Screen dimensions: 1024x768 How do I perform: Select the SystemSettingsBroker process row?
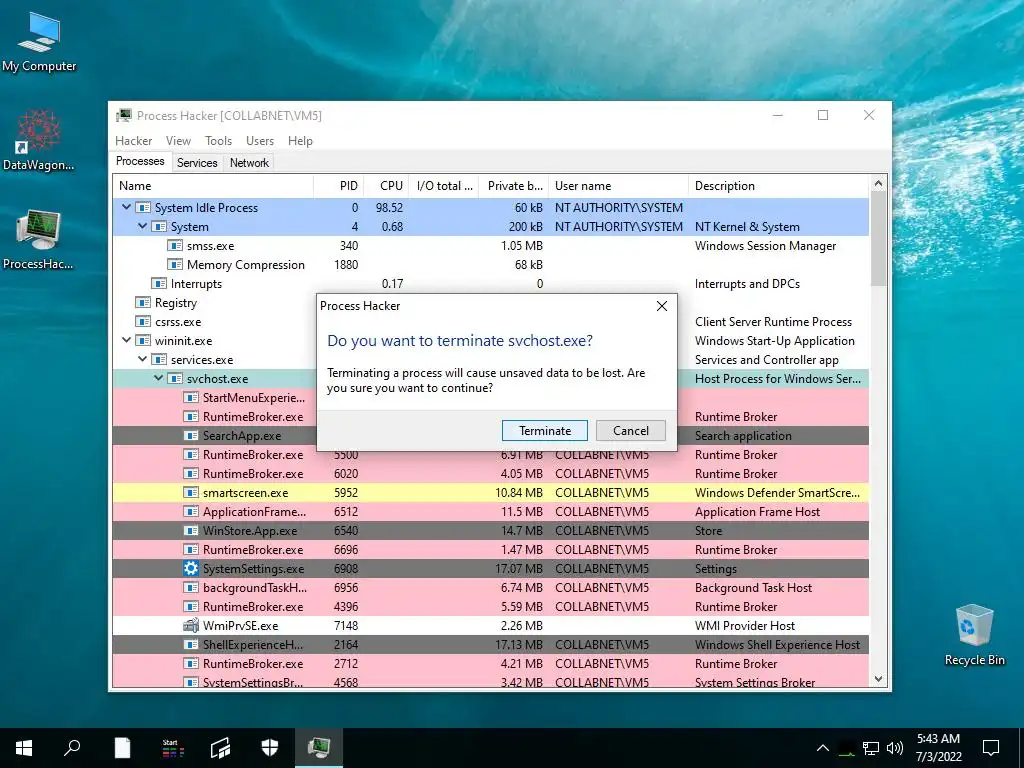point(490,681)
